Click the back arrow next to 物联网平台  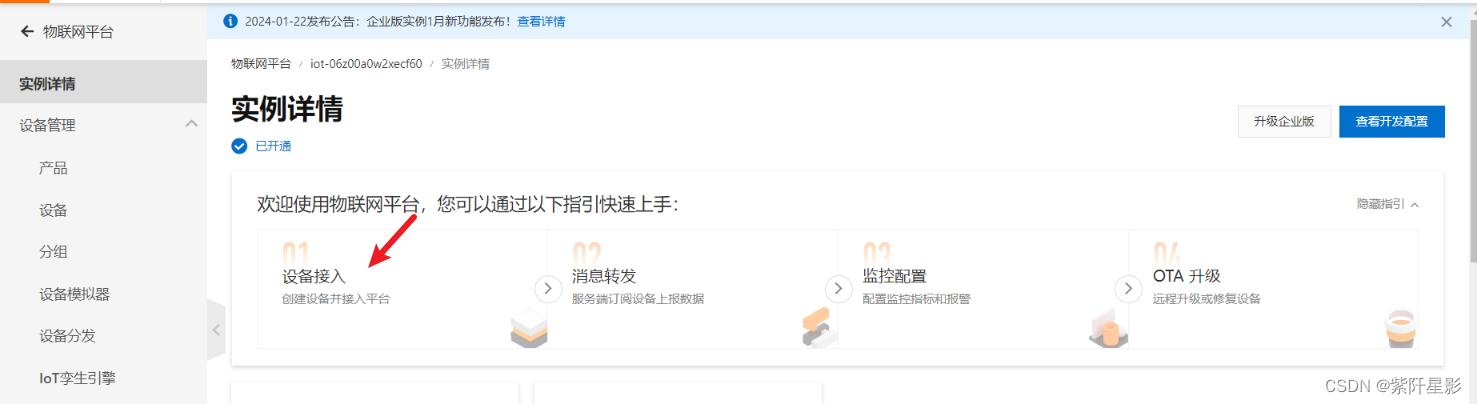click(27, 32)
